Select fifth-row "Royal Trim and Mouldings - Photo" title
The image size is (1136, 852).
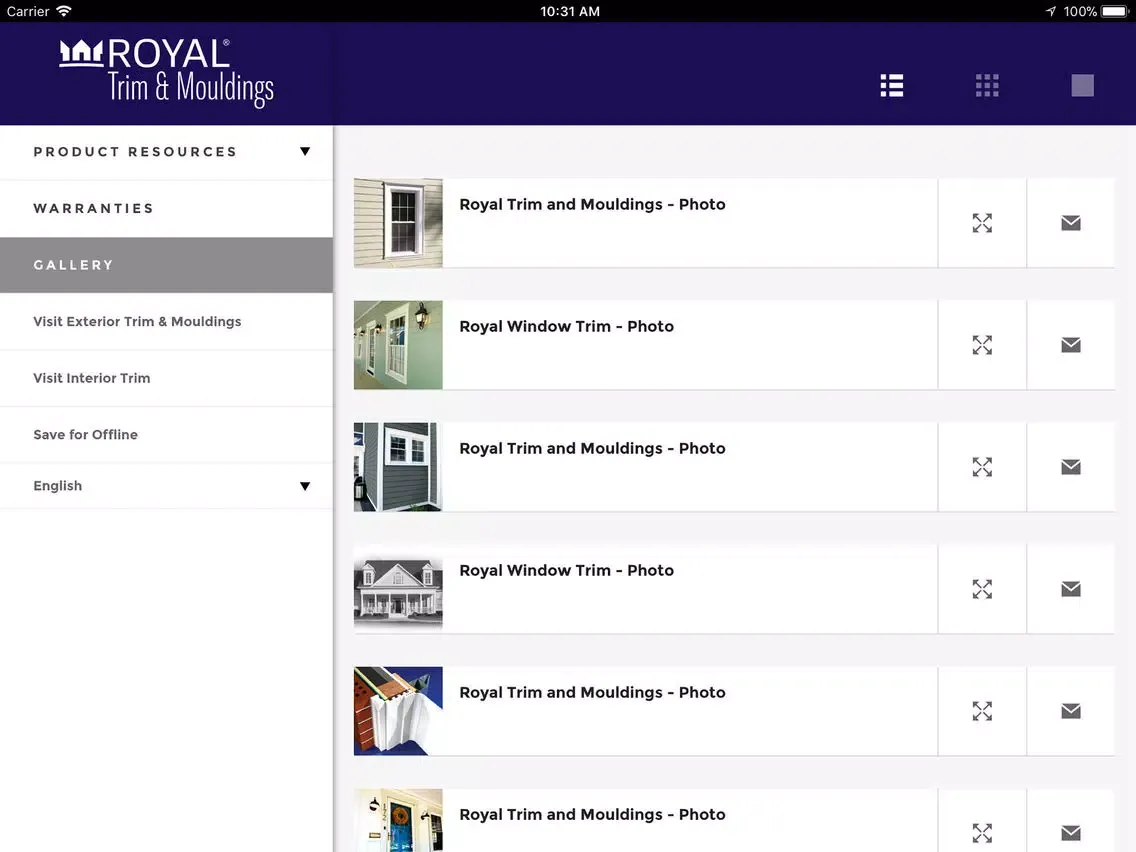tap(592, 693)
